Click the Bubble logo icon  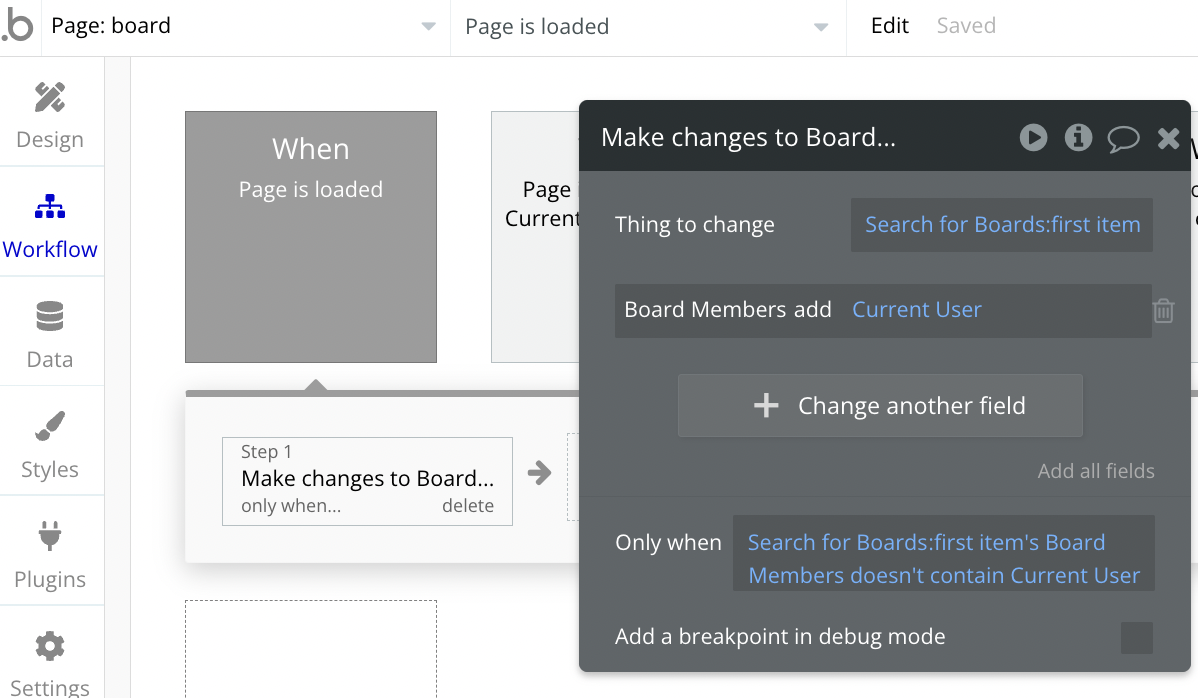click(x=17, y=27)
